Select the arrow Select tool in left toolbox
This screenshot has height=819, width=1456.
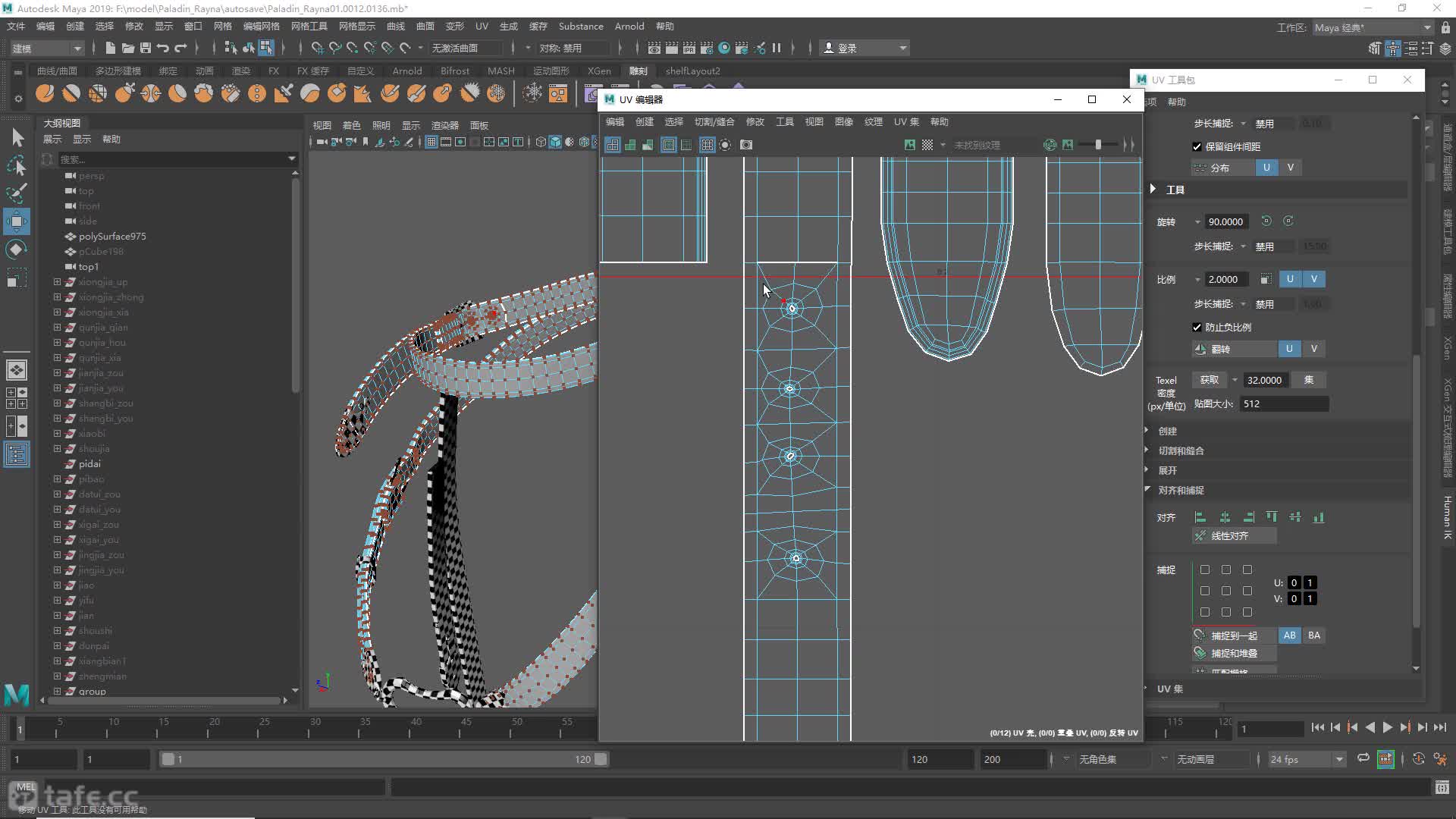[17, 137]
